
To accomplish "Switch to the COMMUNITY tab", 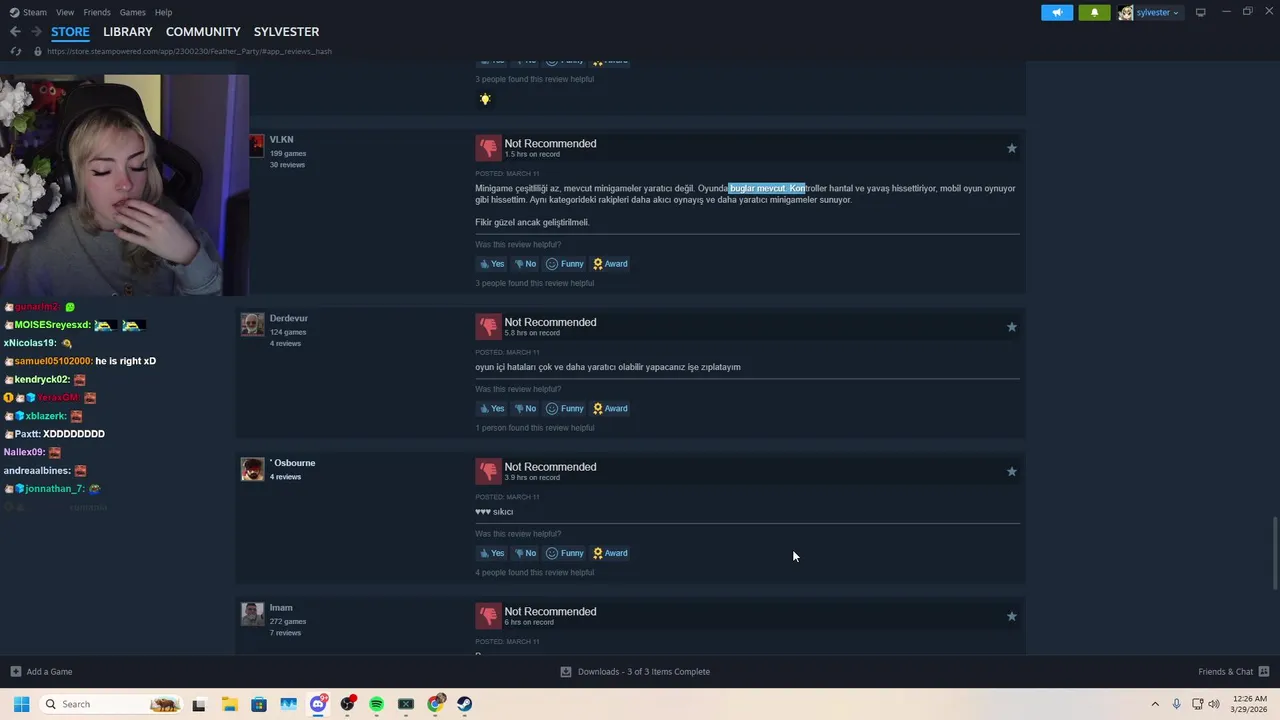I will (x=203, y=32).
